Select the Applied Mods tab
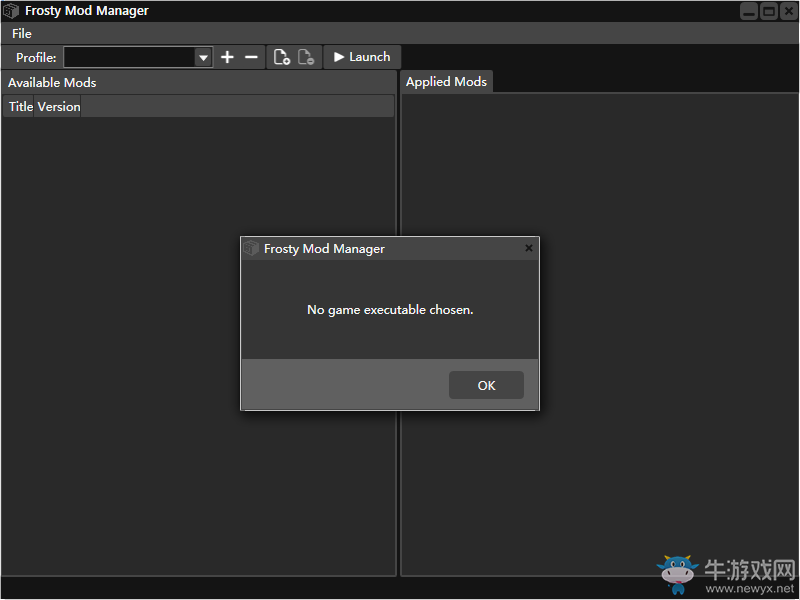Screen dimensions: 800x600 click(x=446, y=82)
